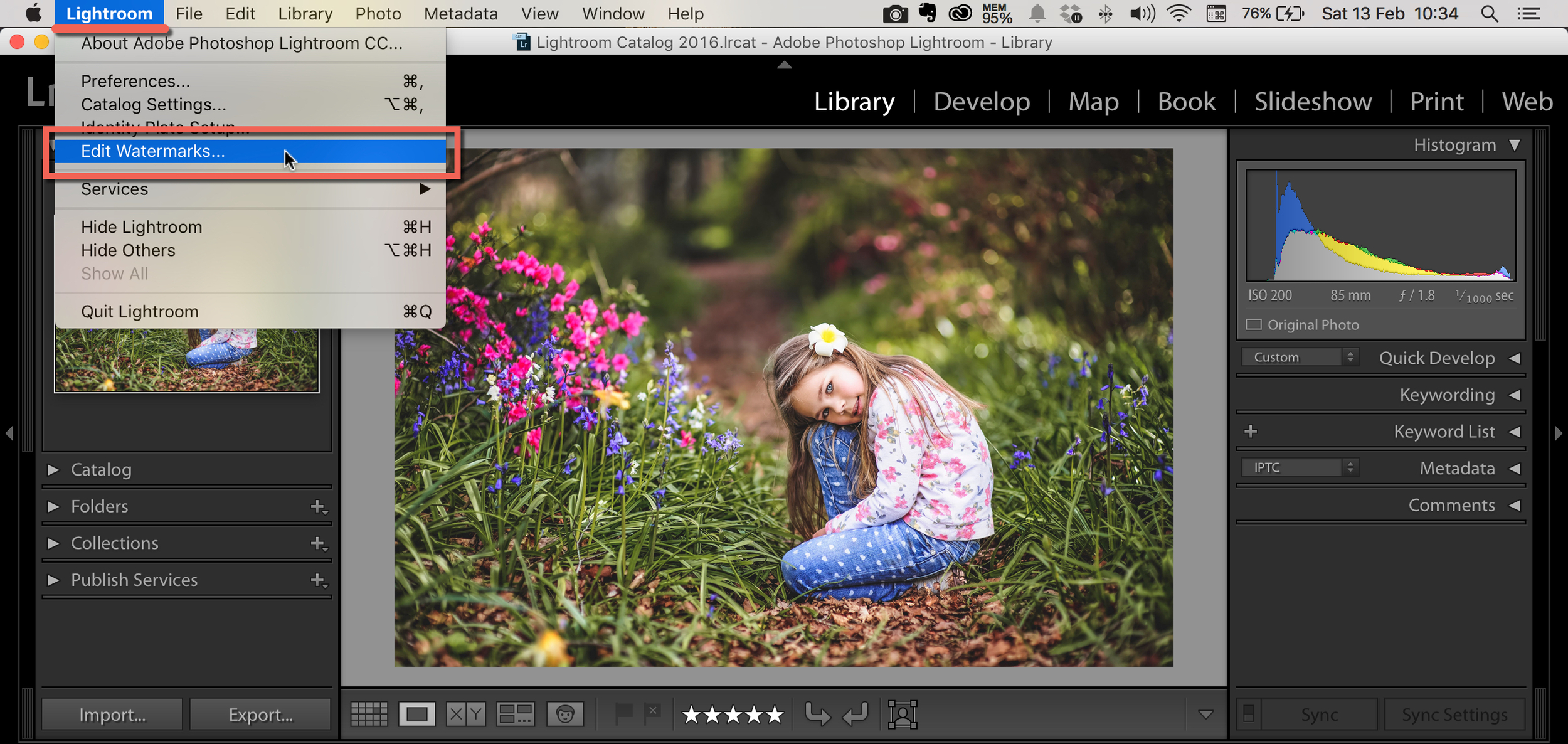1568x744 pixels.
Task: Collapse the Histogram panel
Action: point(1515,144)
